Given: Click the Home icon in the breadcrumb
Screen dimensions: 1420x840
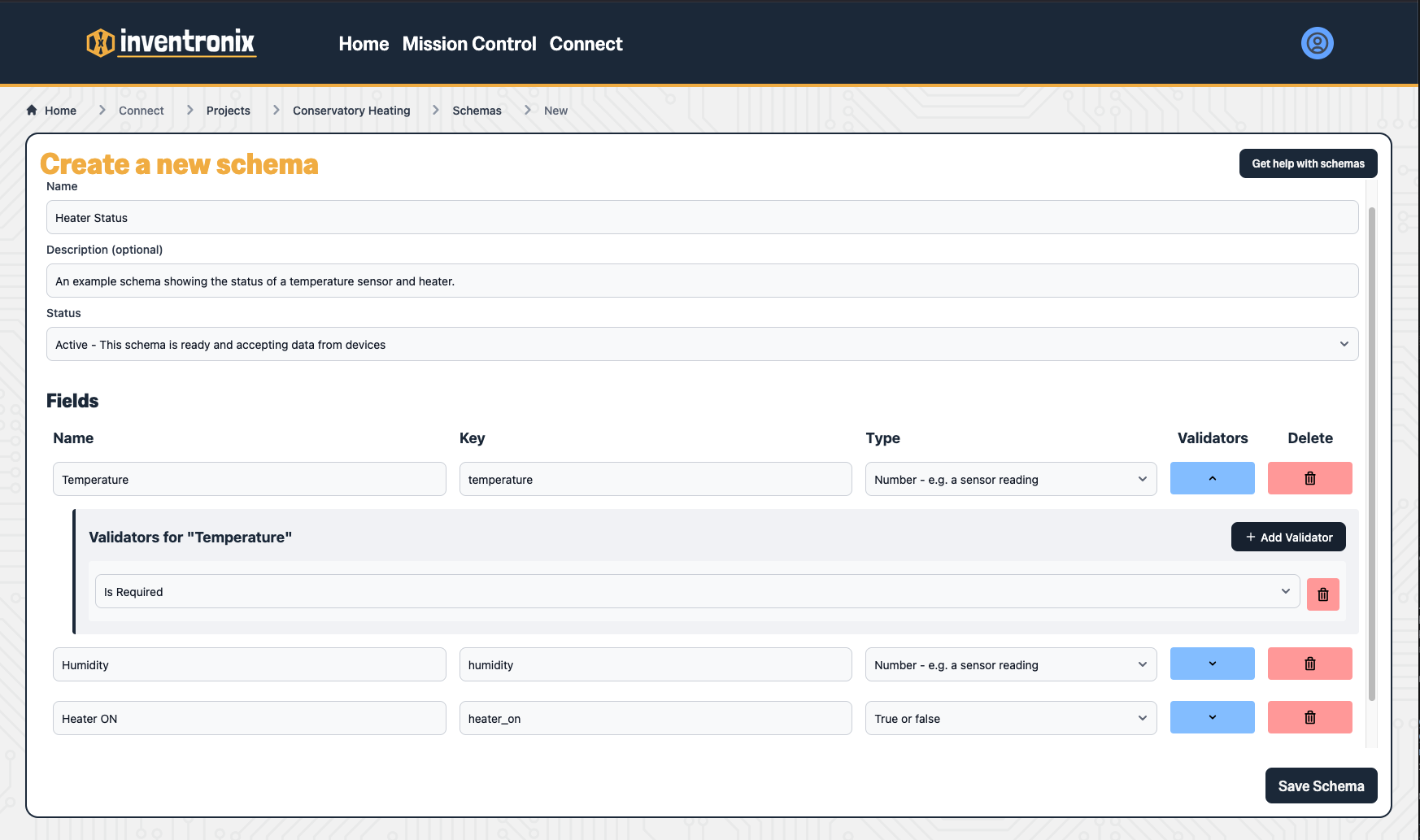Looking at the screenshot, I should tap(32, 111).
